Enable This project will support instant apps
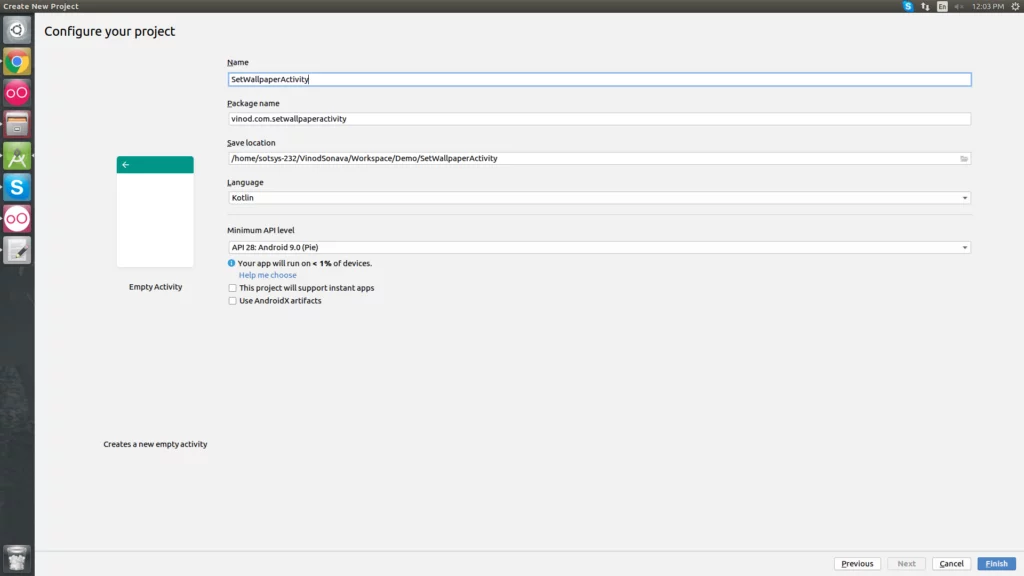Image resolution: width=1024 pixels, height=576 pixels. pyautogui.click(x=232, y=287)
